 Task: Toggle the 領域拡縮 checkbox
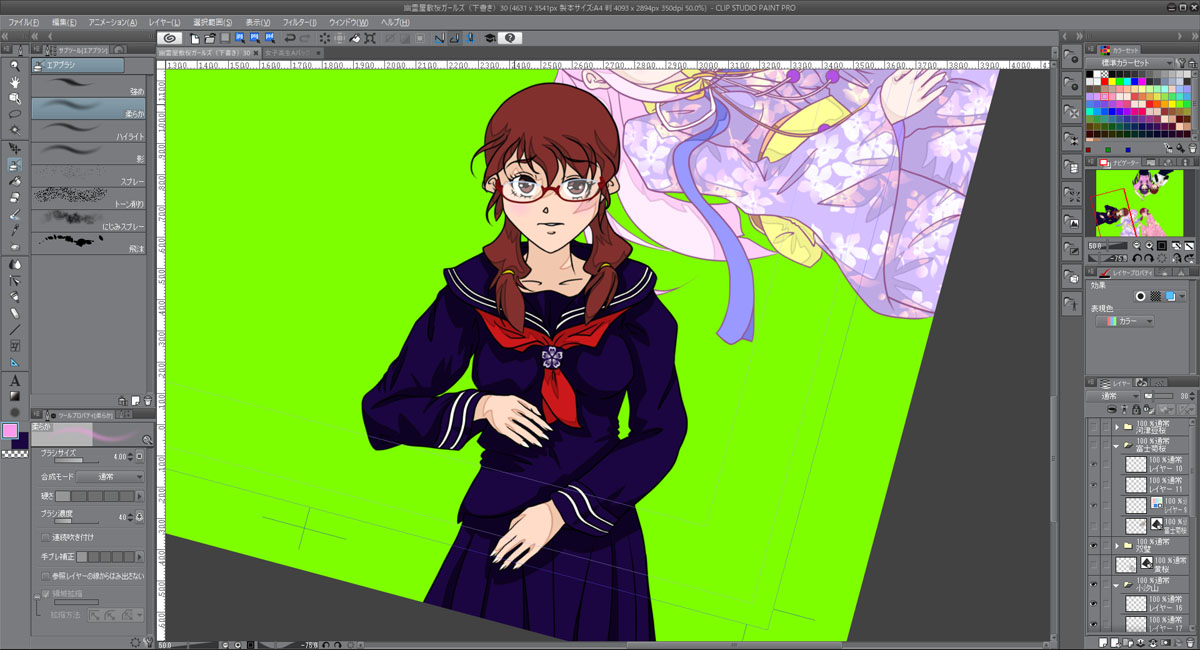click(46, 593)
